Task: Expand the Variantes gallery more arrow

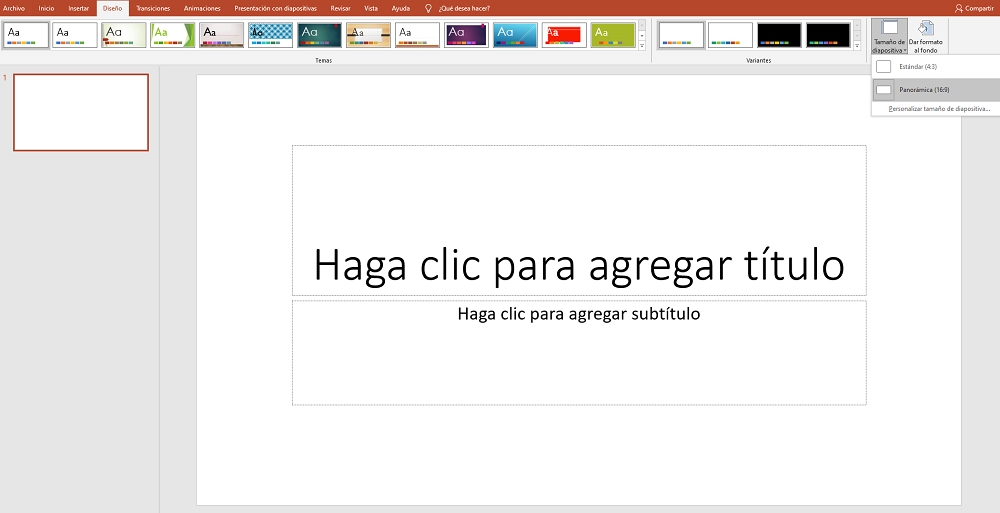Action: 857,46
